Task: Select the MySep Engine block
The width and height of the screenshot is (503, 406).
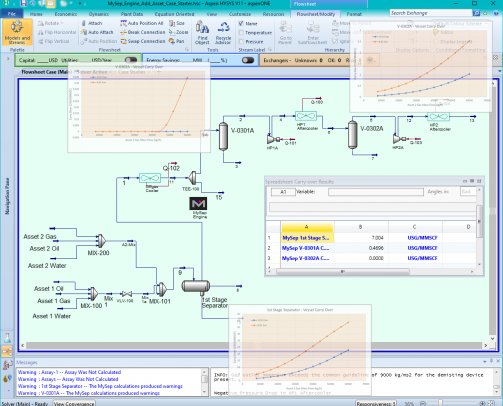Action: tap(198, 204)
